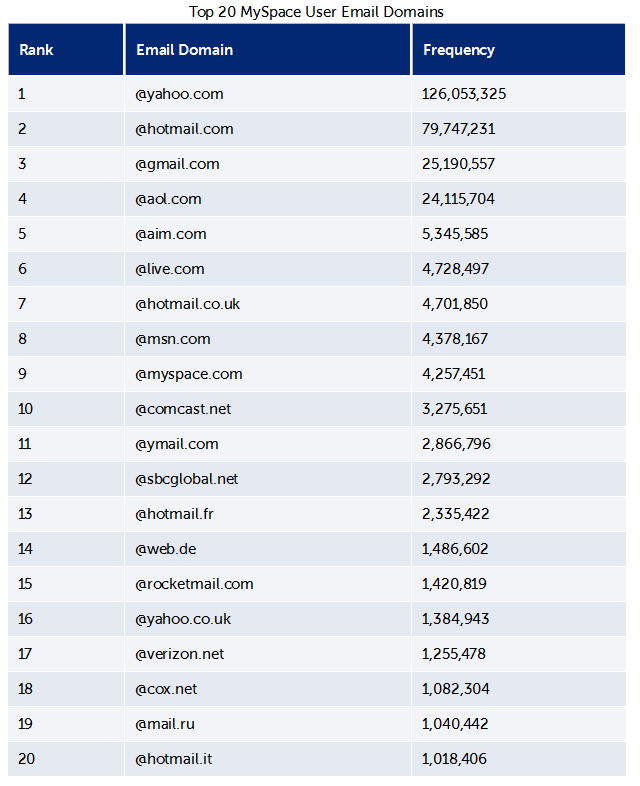Select the @aim.com domain cell
The height and width of the screenshot is (786, 640).
click(x=171, y=234)
